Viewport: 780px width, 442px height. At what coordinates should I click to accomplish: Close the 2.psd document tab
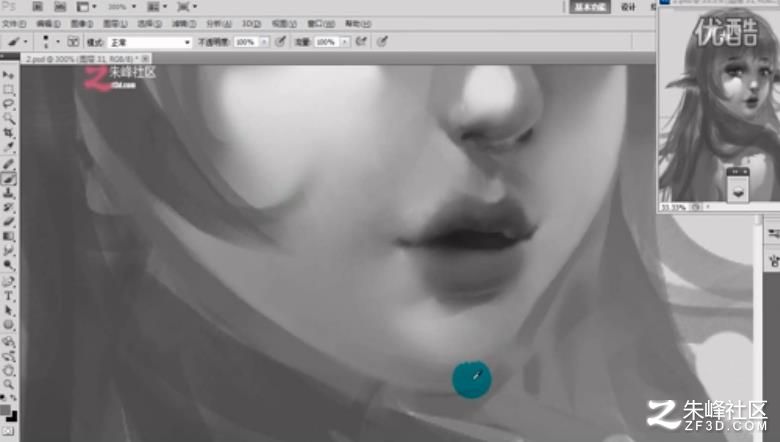pyautogui.click(x=145, y=59)
